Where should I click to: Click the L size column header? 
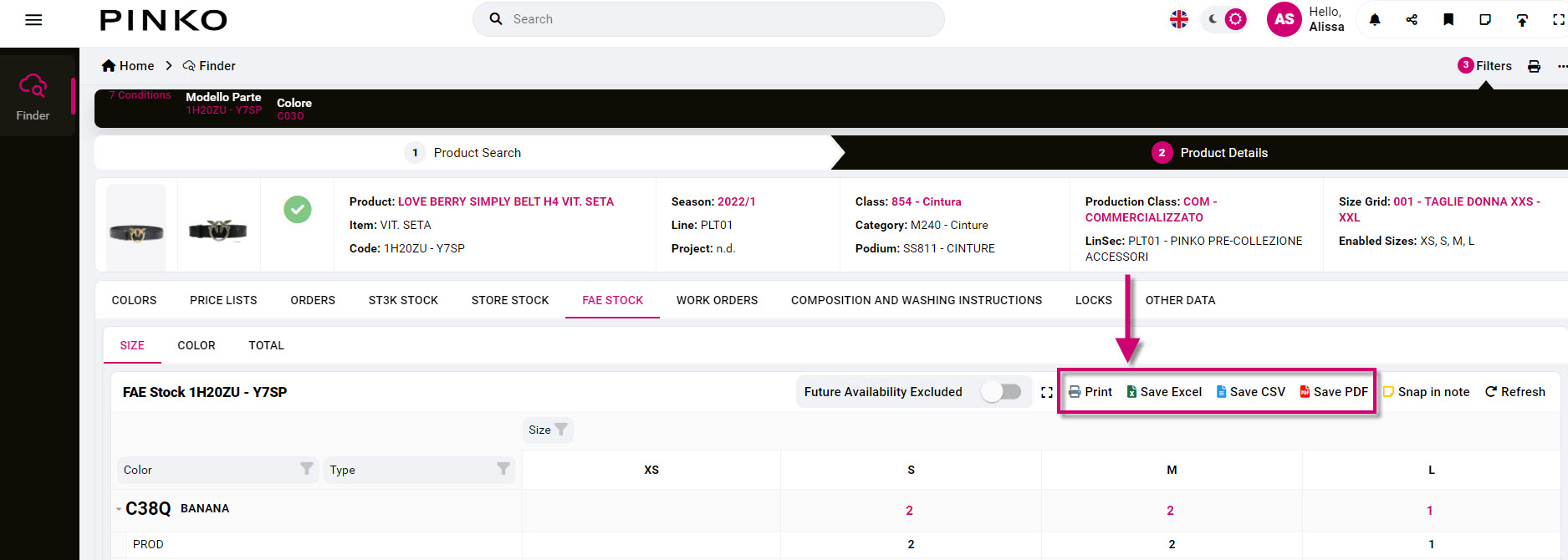[x=1432, y=470]
